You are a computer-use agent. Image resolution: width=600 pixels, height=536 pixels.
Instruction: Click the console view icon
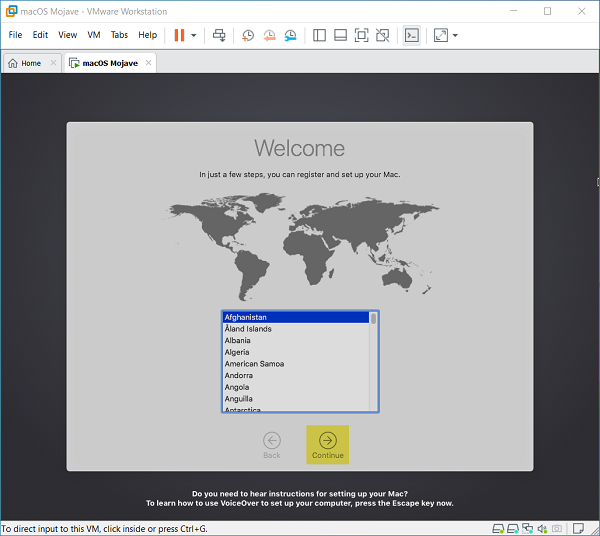pyautogui.click(x=411, y=35)
